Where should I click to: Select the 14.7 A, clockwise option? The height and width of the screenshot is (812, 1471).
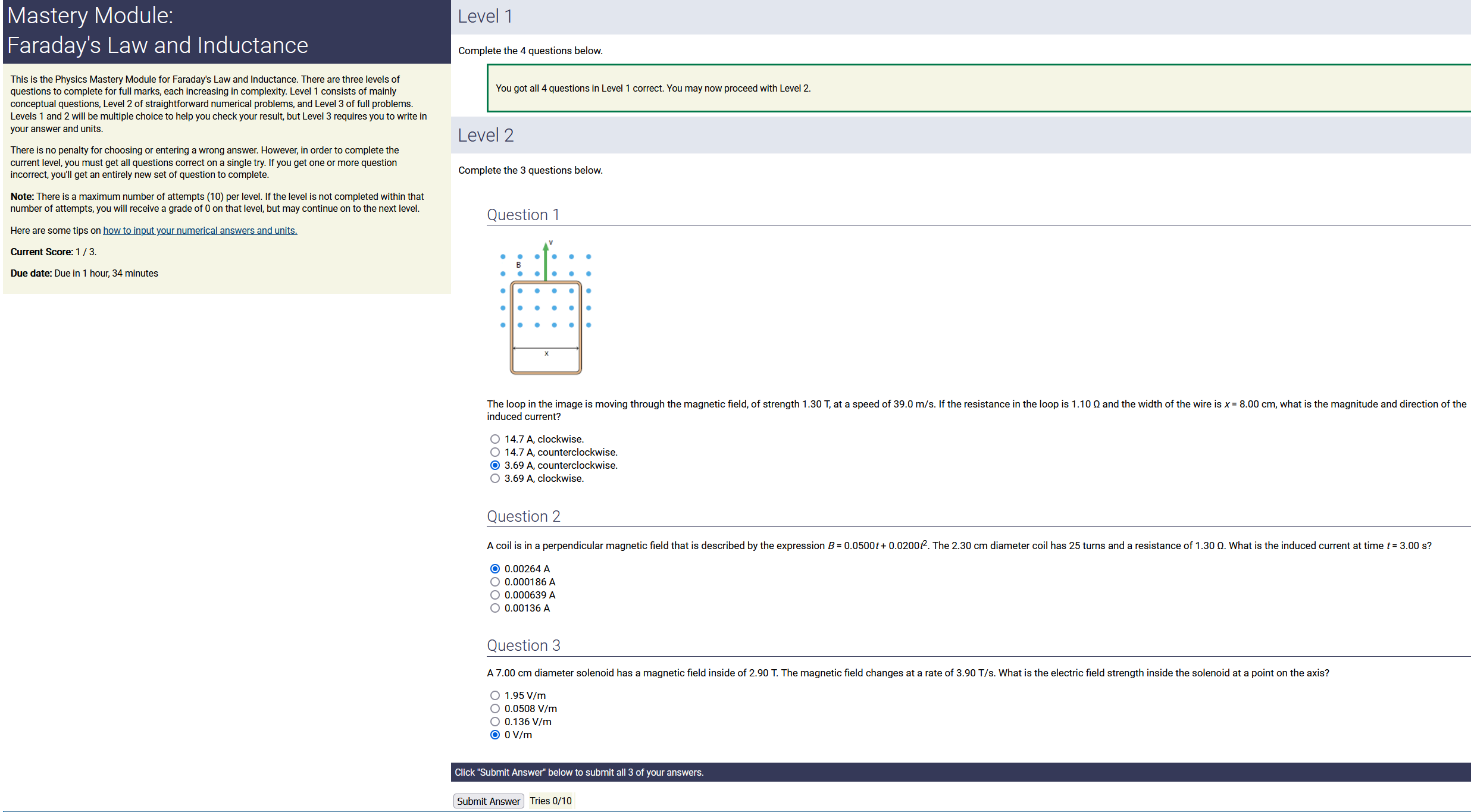494,439
